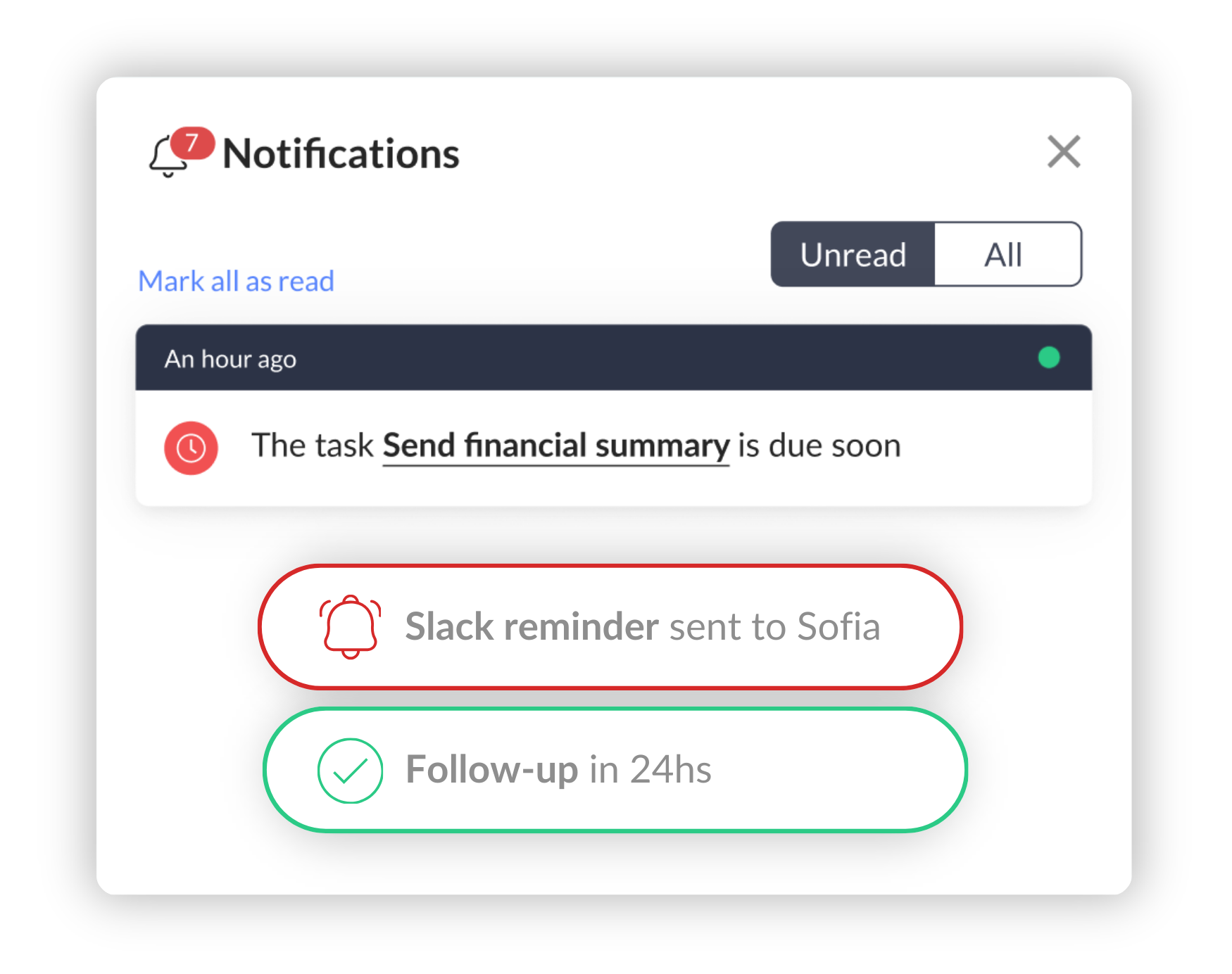
Task: Expand the An hour ago section
Action: [x=230, y=359]
